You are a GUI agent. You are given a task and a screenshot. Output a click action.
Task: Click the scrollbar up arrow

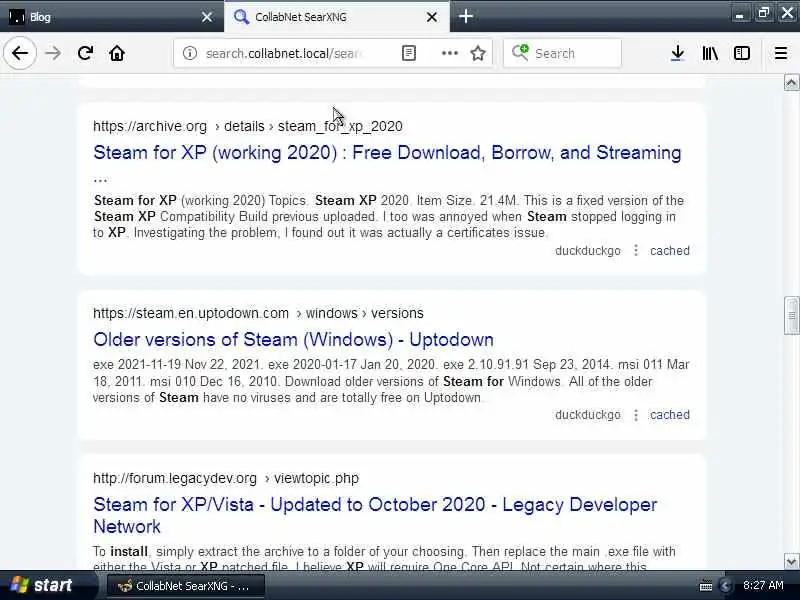[791, 82]
